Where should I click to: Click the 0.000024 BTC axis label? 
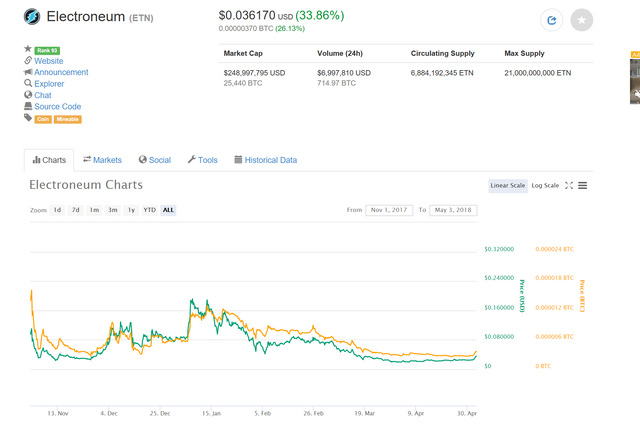(x=554, y=249)
